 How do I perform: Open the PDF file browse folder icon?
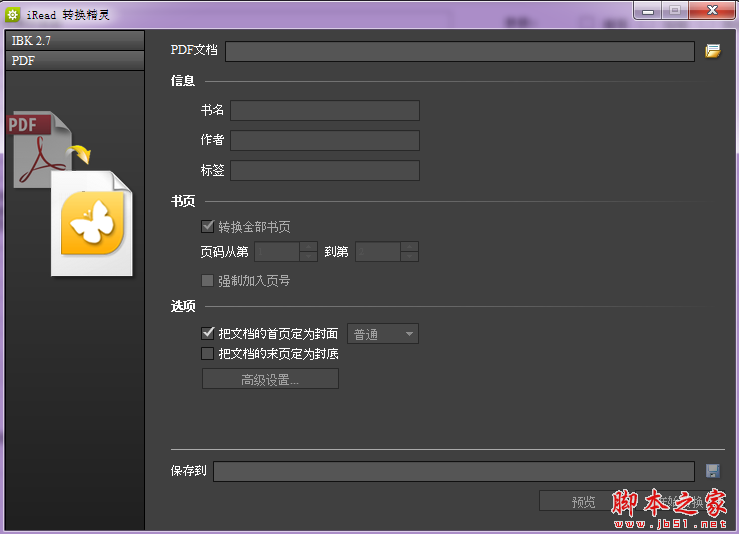tap(713, 51)
